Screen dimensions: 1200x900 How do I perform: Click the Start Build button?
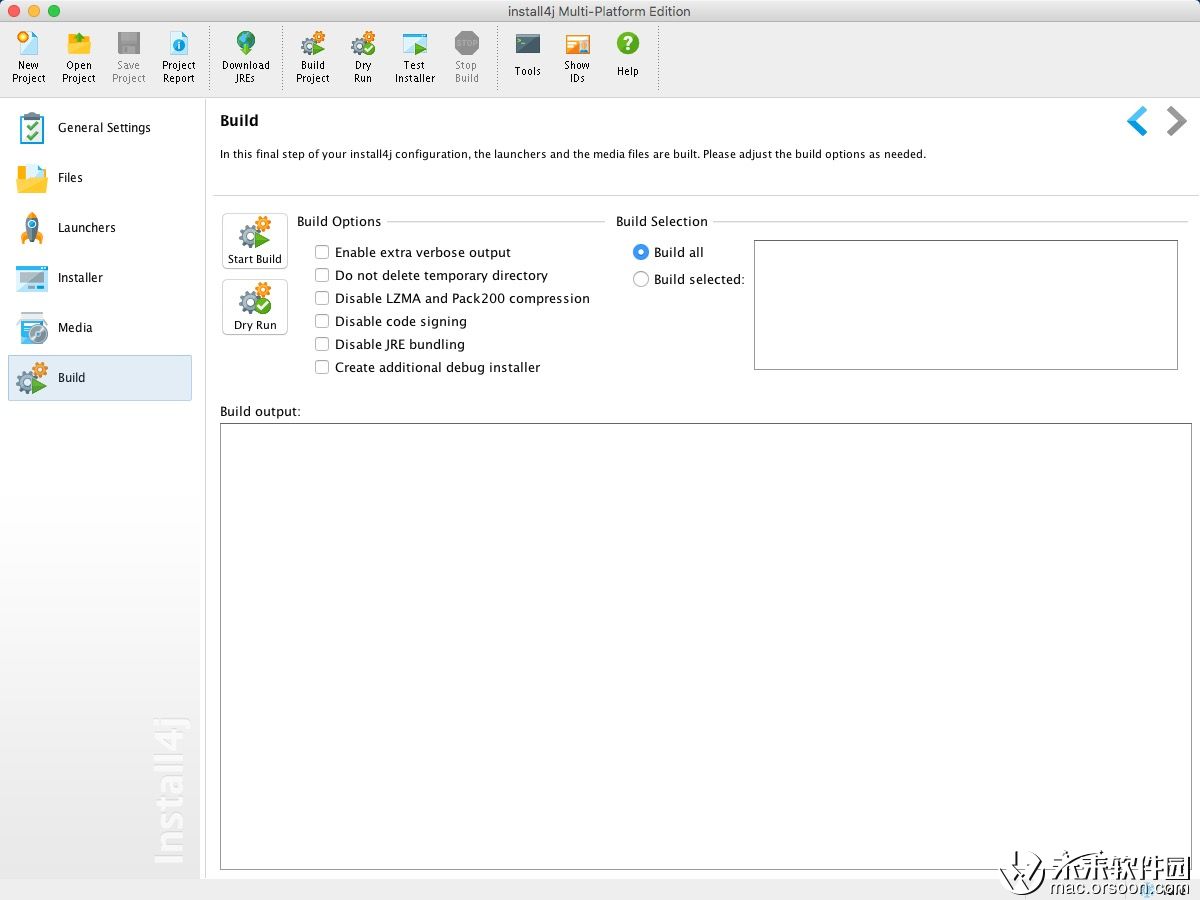[255, 241]
